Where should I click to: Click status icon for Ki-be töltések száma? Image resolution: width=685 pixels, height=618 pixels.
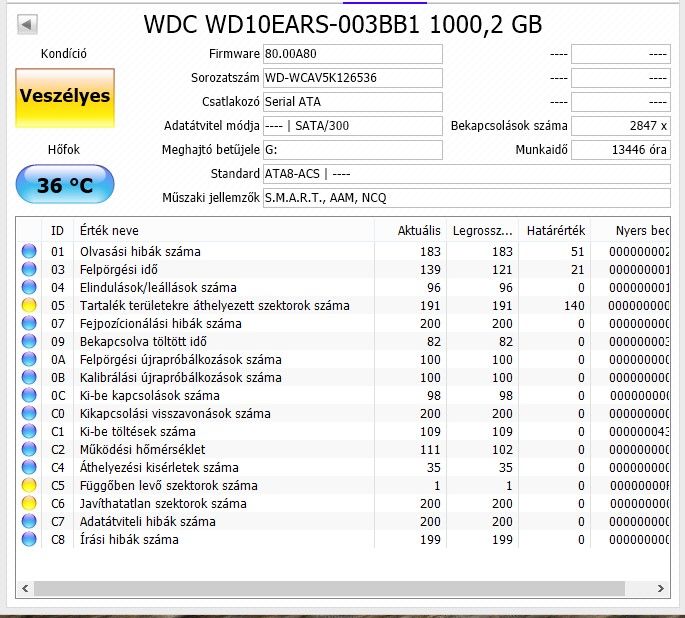pos(29,432)
